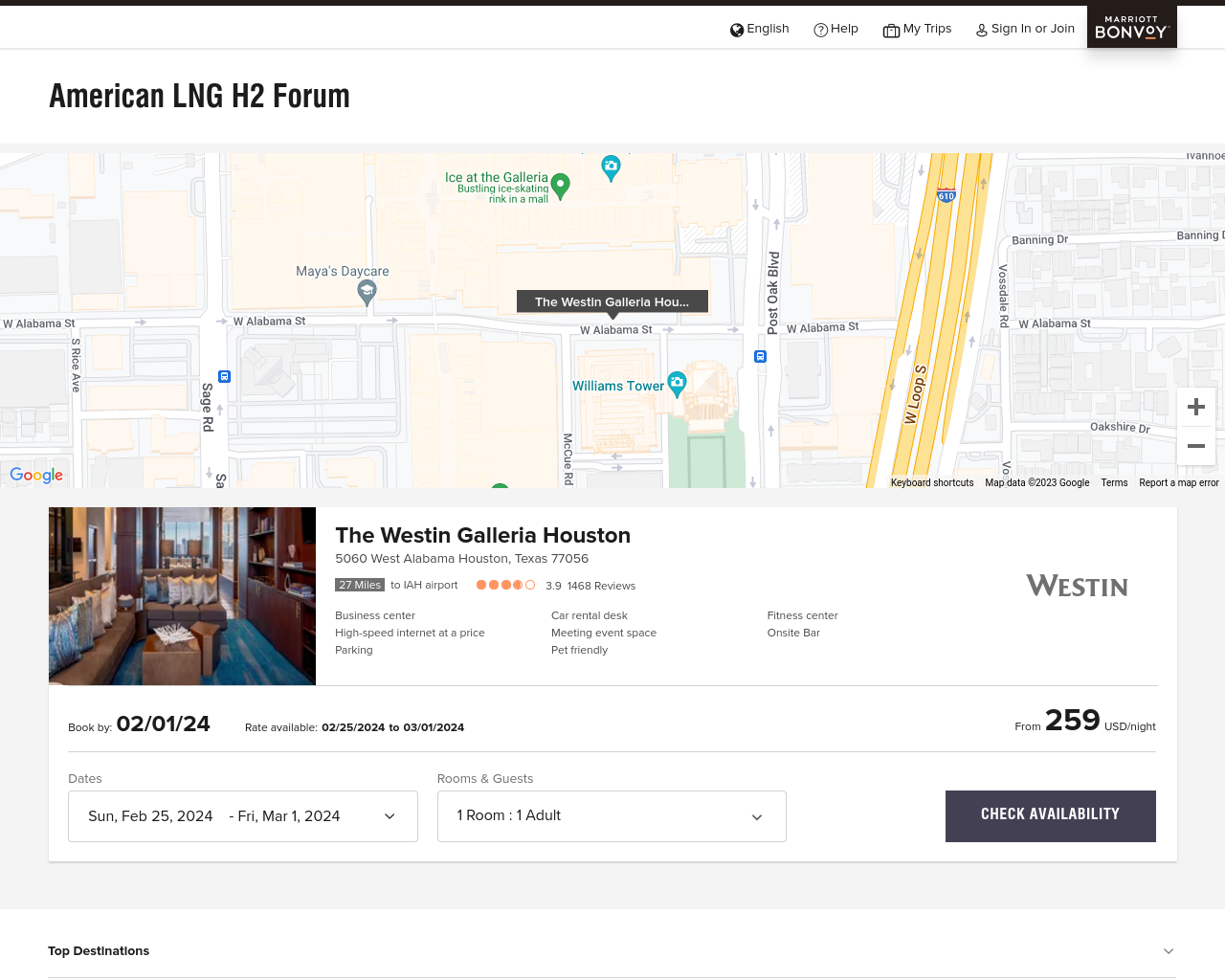This screenshot has width=1225, height=980.
Task: Click the Sign In person icon
Action: click(x=981, y=31)
